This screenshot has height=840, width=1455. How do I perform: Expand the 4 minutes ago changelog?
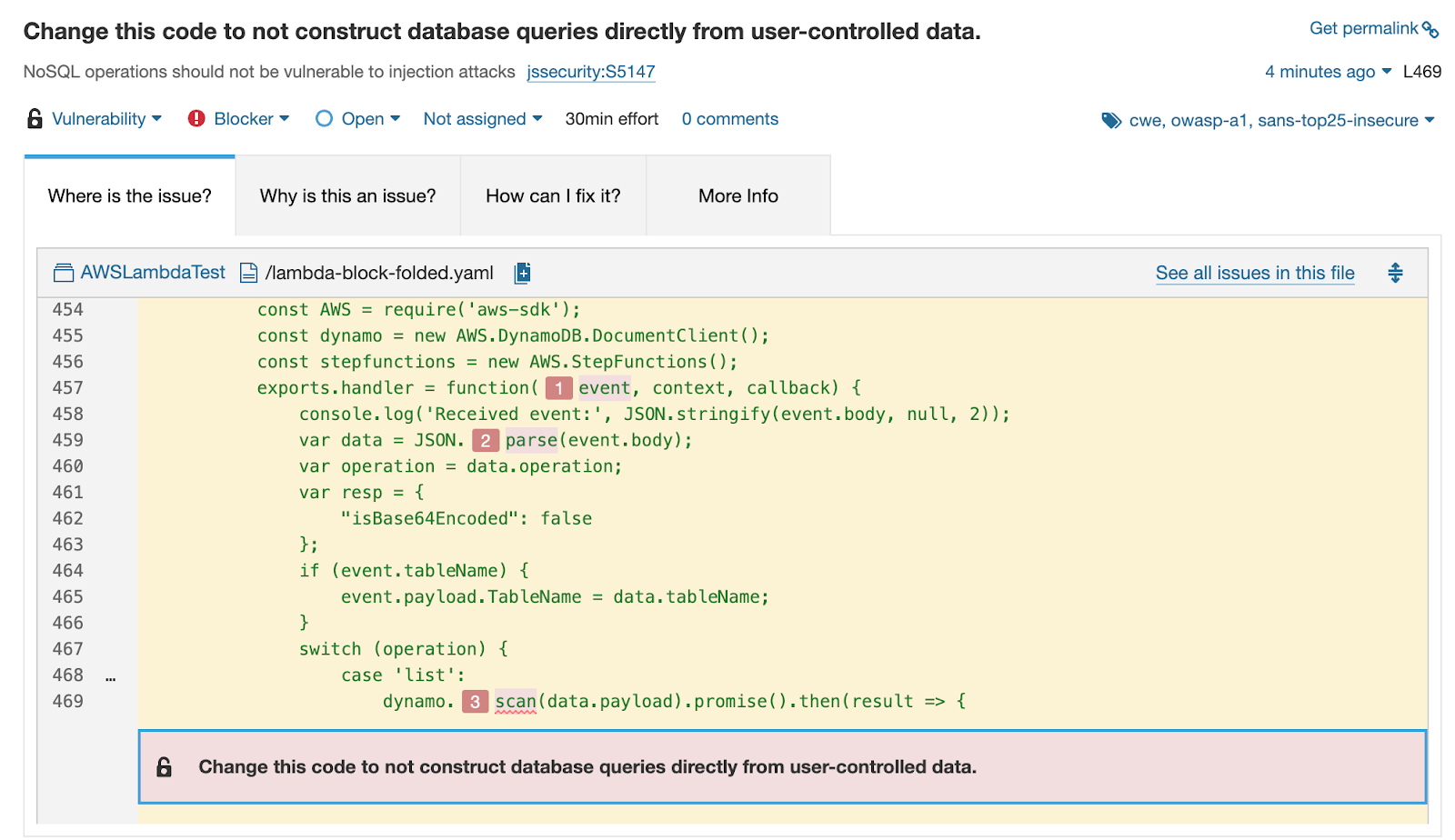click(x=1327, y=72)
